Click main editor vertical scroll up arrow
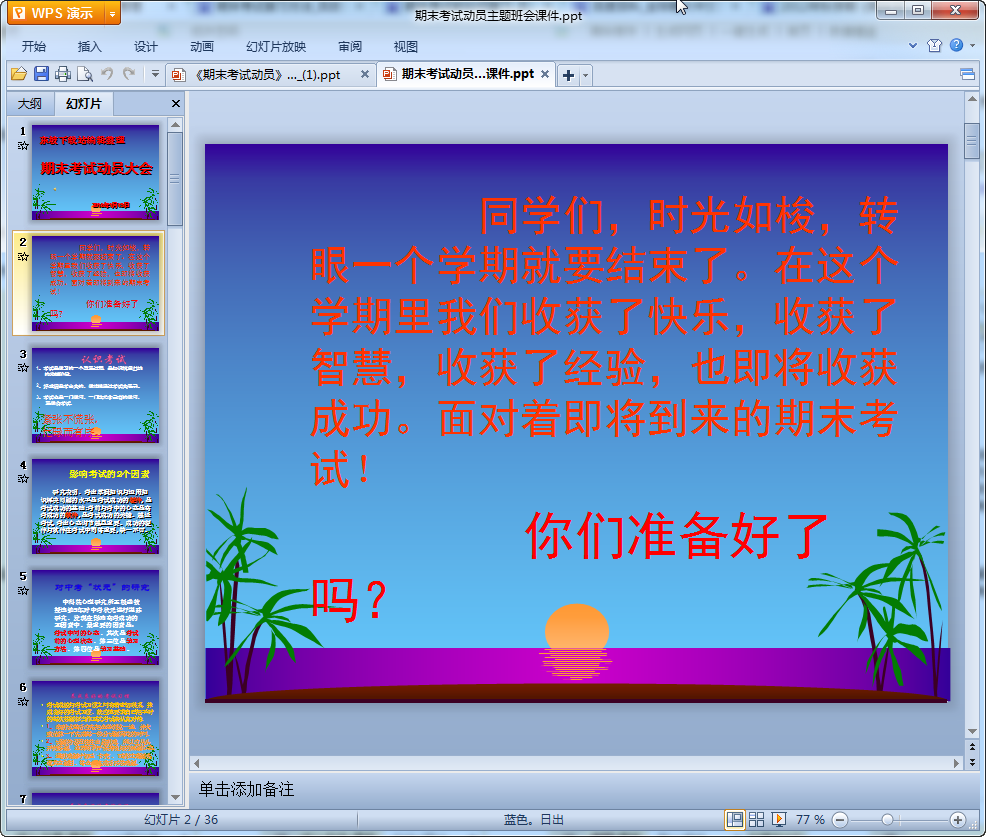The width and height of the screenshot is (986, 837). (x=972, y=99)
